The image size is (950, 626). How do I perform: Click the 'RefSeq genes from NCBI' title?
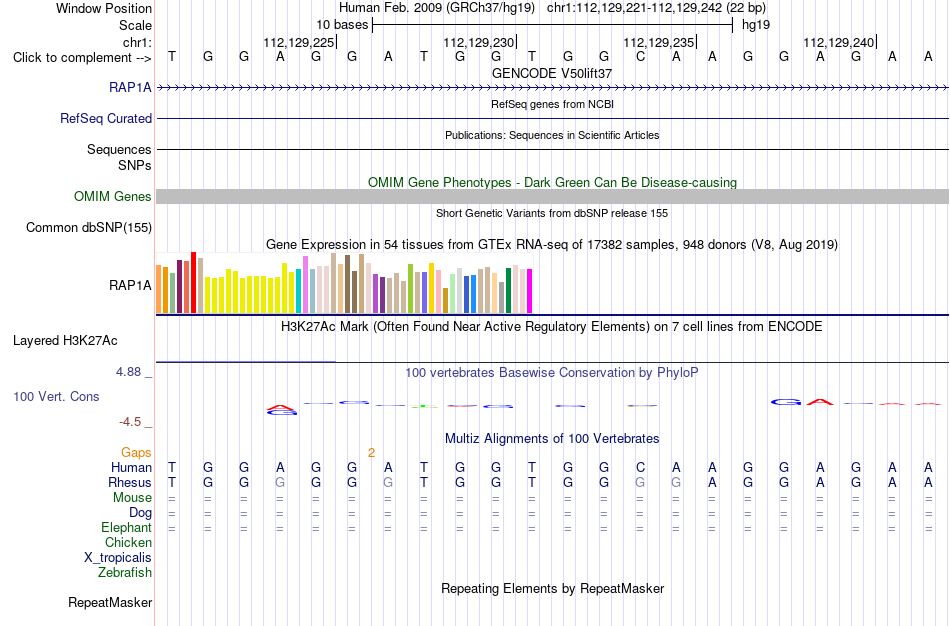(x=552, y=104)
